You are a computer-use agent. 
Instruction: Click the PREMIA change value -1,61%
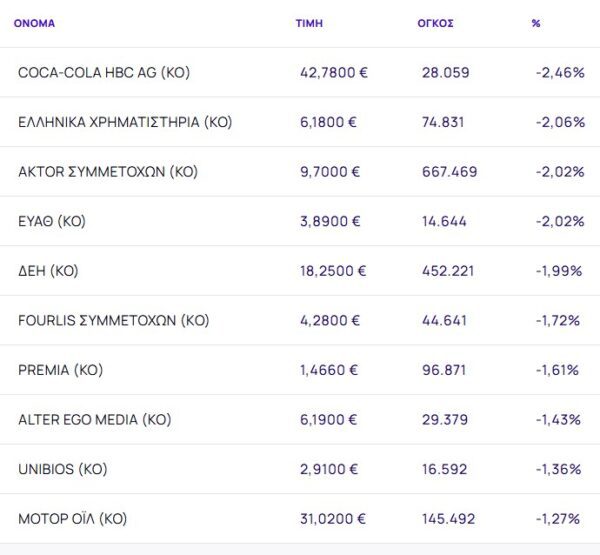pyautogui.click(x=557, y=370)
